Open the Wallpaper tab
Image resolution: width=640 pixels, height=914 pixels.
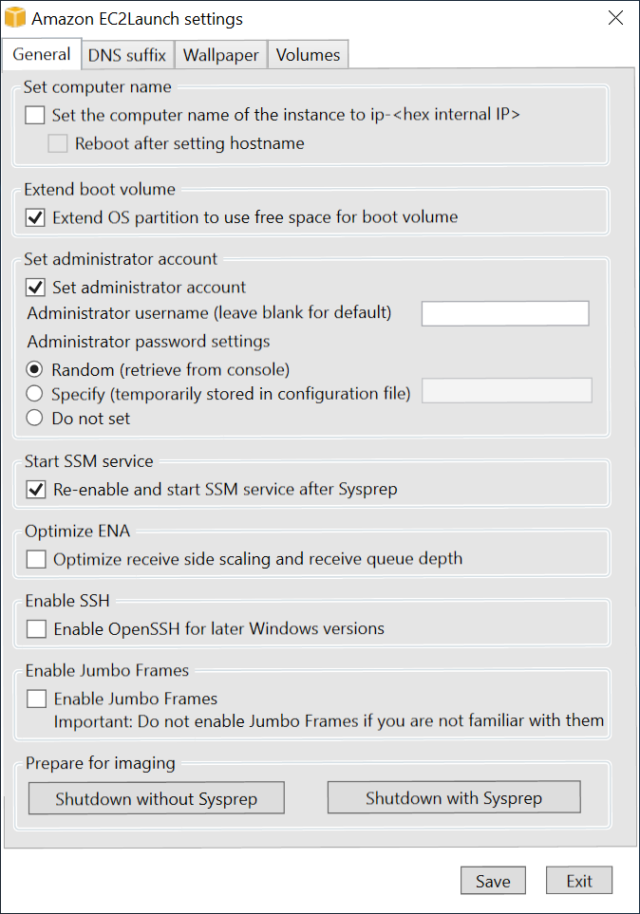click(x=221, y=55)
